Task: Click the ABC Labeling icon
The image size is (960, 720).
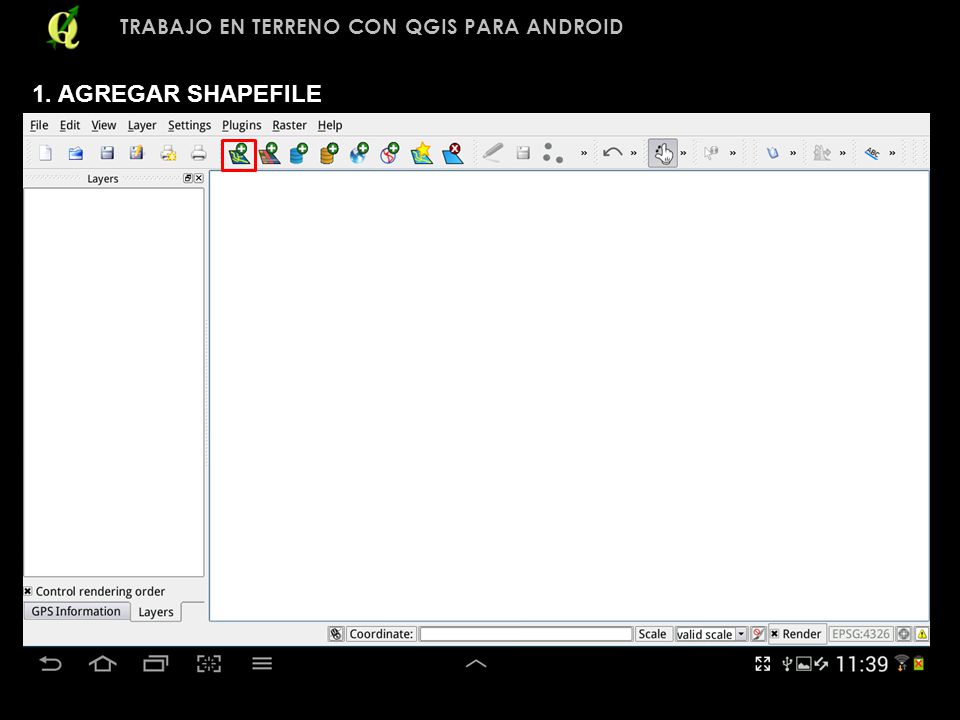Action: click(872, 152)
